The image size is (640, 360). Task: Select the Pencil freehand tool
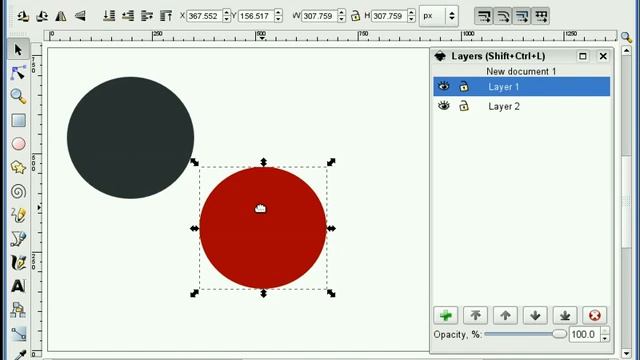(18, 215)
